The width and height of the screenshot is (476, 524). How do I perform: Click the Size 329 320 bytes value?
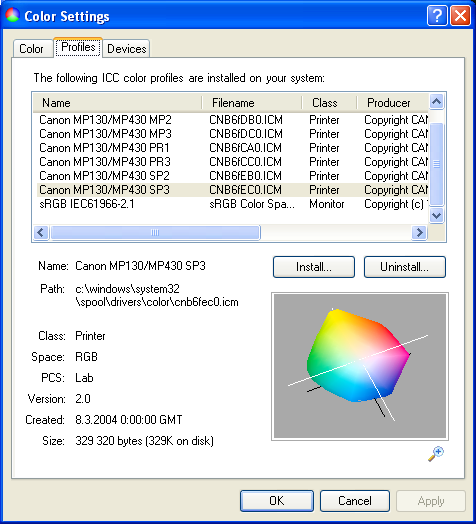pyautogui.click(x=144, y=441)
